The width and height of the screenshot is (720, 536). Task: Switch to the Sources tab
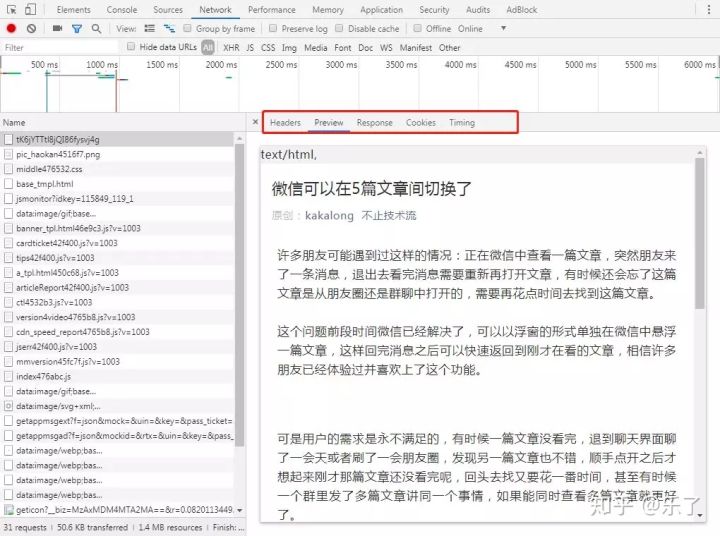pos(168,10)
